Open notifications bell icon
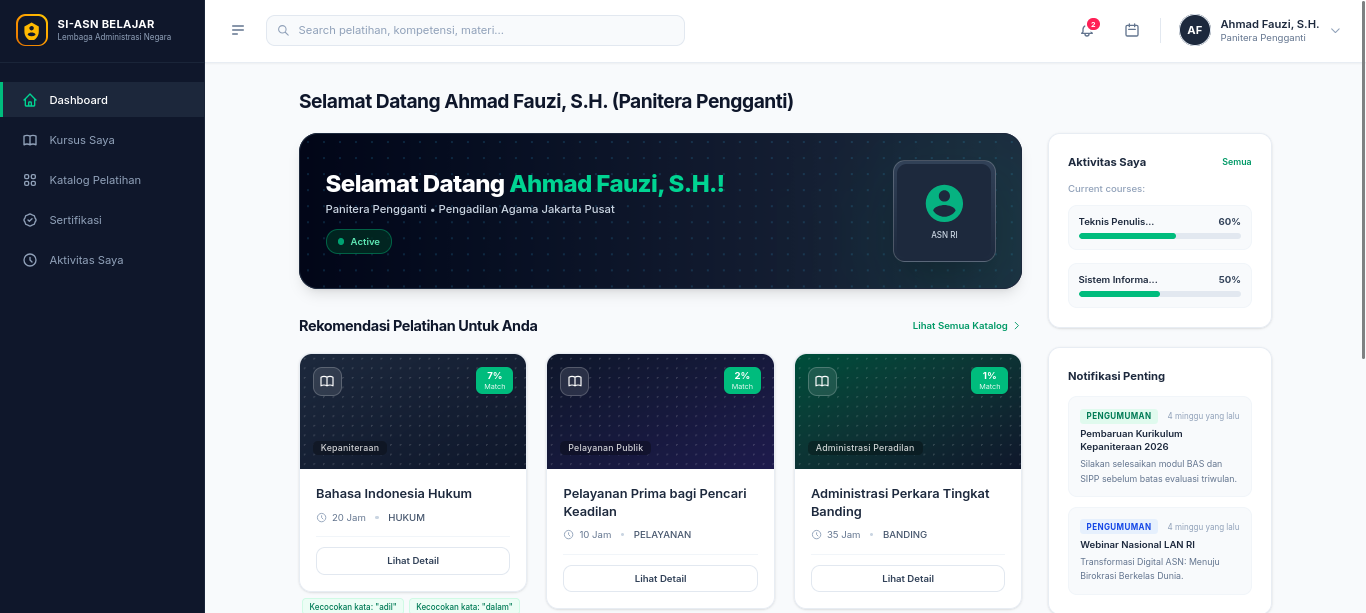This screenshot has height=613, width=1366. (1087, 31)
